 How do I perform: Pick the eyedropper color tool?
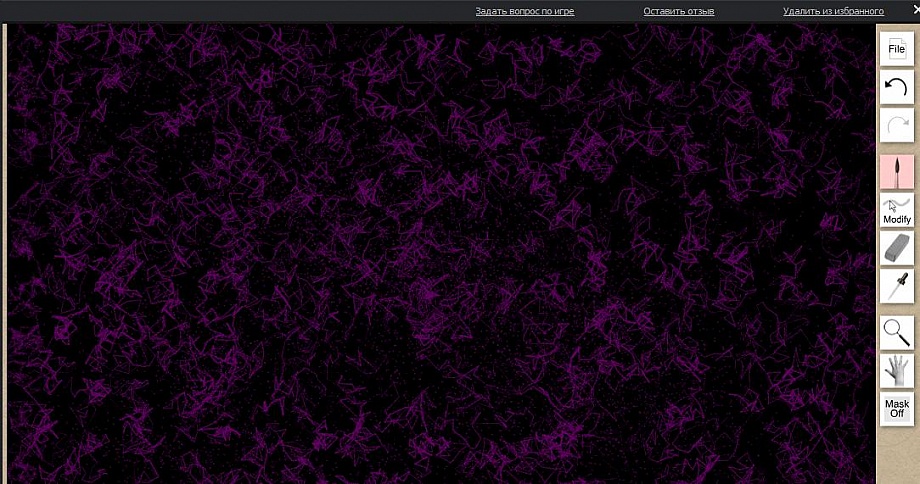pyautogui.click(x=897, y=286)
